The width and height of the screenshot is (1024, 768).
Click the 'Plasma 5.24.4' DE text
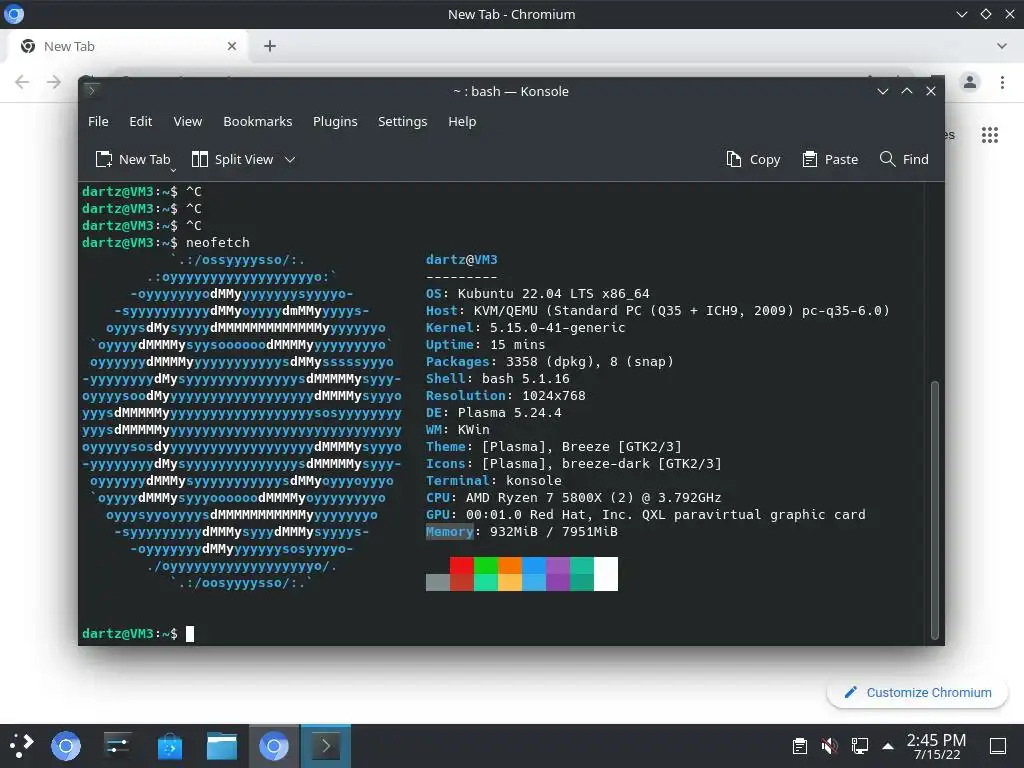pos(509,413)
